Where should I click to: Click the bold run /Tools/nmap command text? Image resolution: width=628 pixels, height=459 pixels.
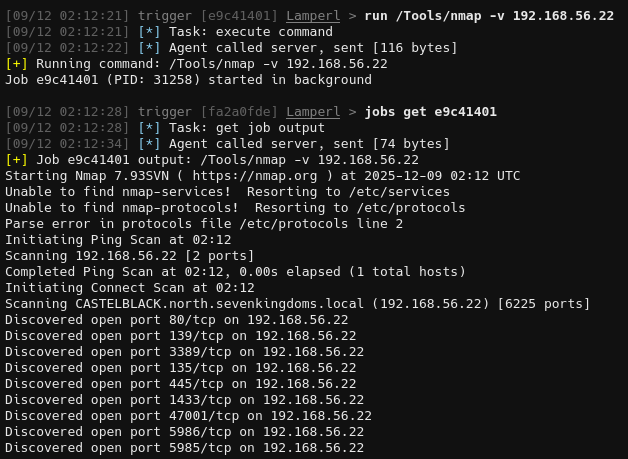click(x=489, y=16)
